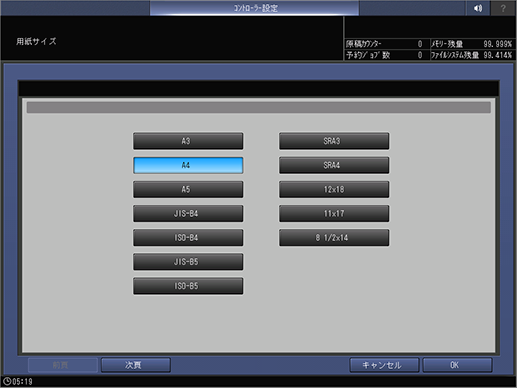The height and width of the screenshot is (388, 517).
Task: Choose JIS-B5 paper size
Action: pos(188,262)
